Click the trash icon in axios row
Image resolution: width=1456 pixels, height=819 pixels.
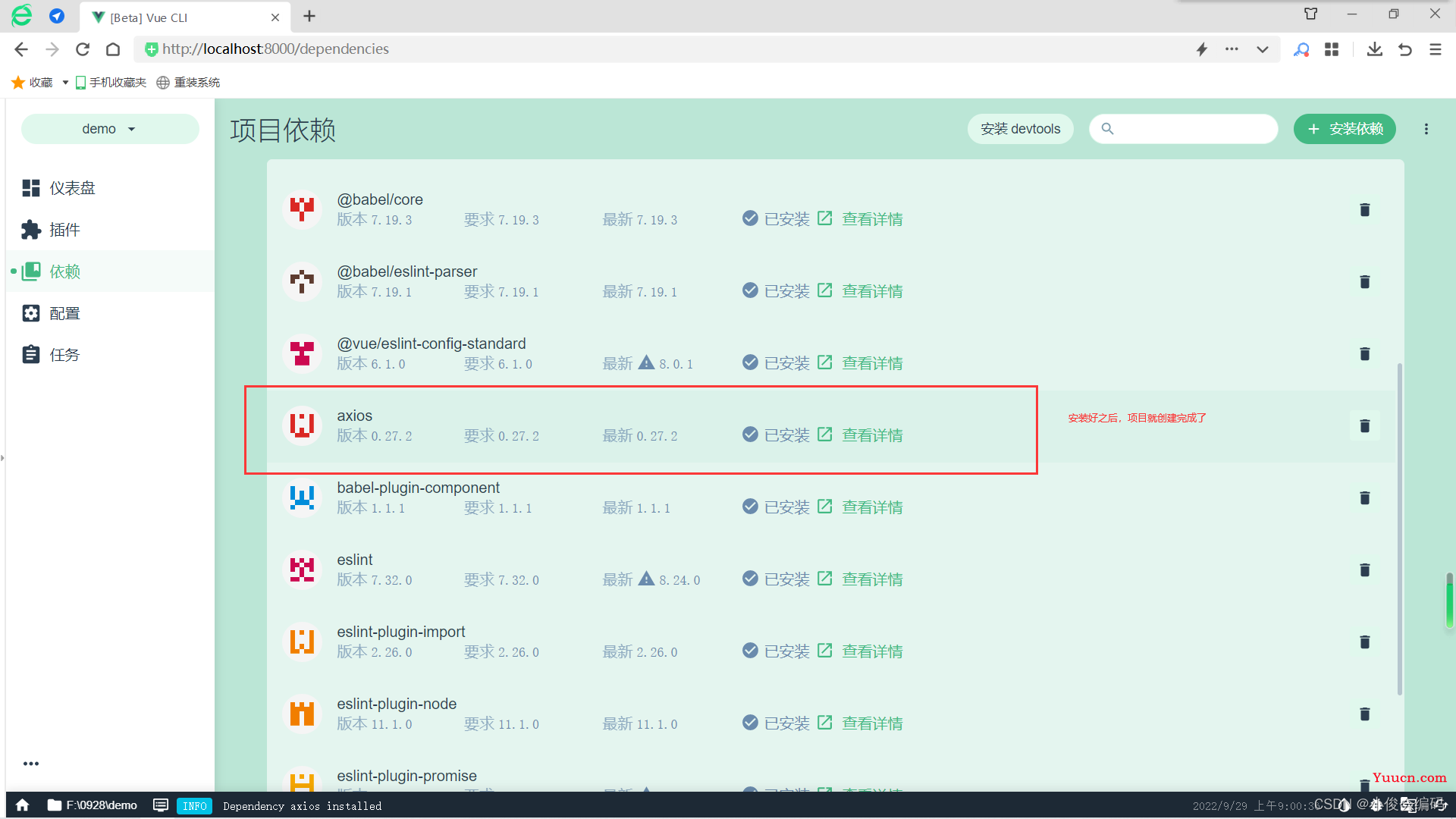click(x=1364, y=426)
